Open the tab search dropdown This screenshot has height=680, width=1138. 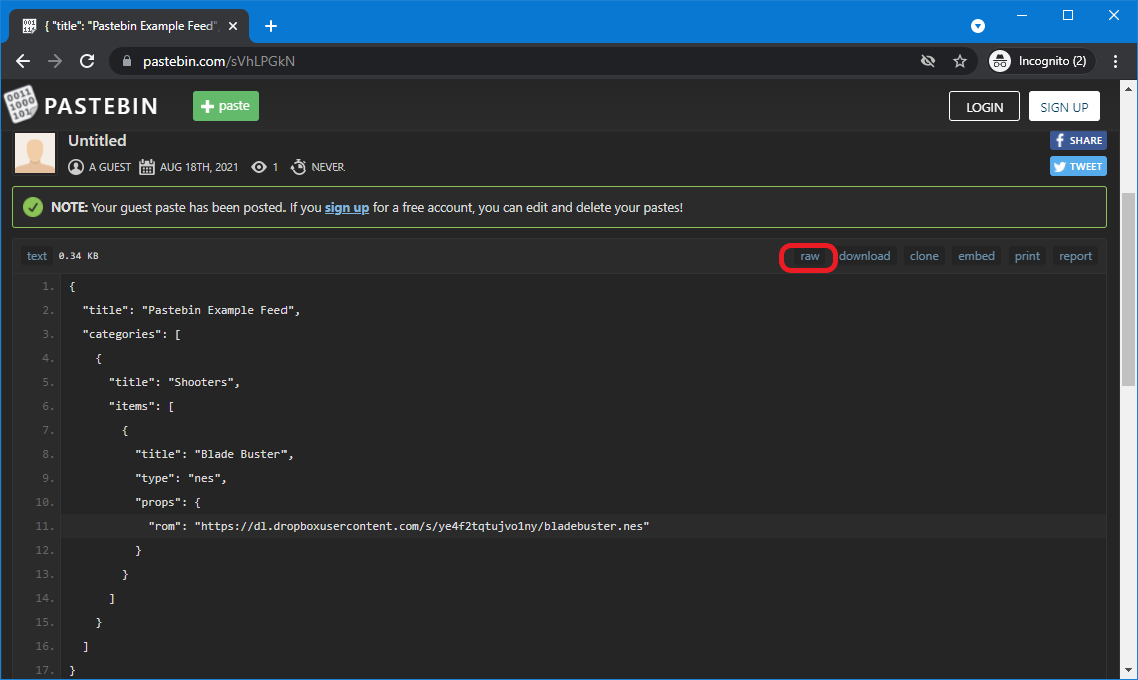click(x=978, y=26)
